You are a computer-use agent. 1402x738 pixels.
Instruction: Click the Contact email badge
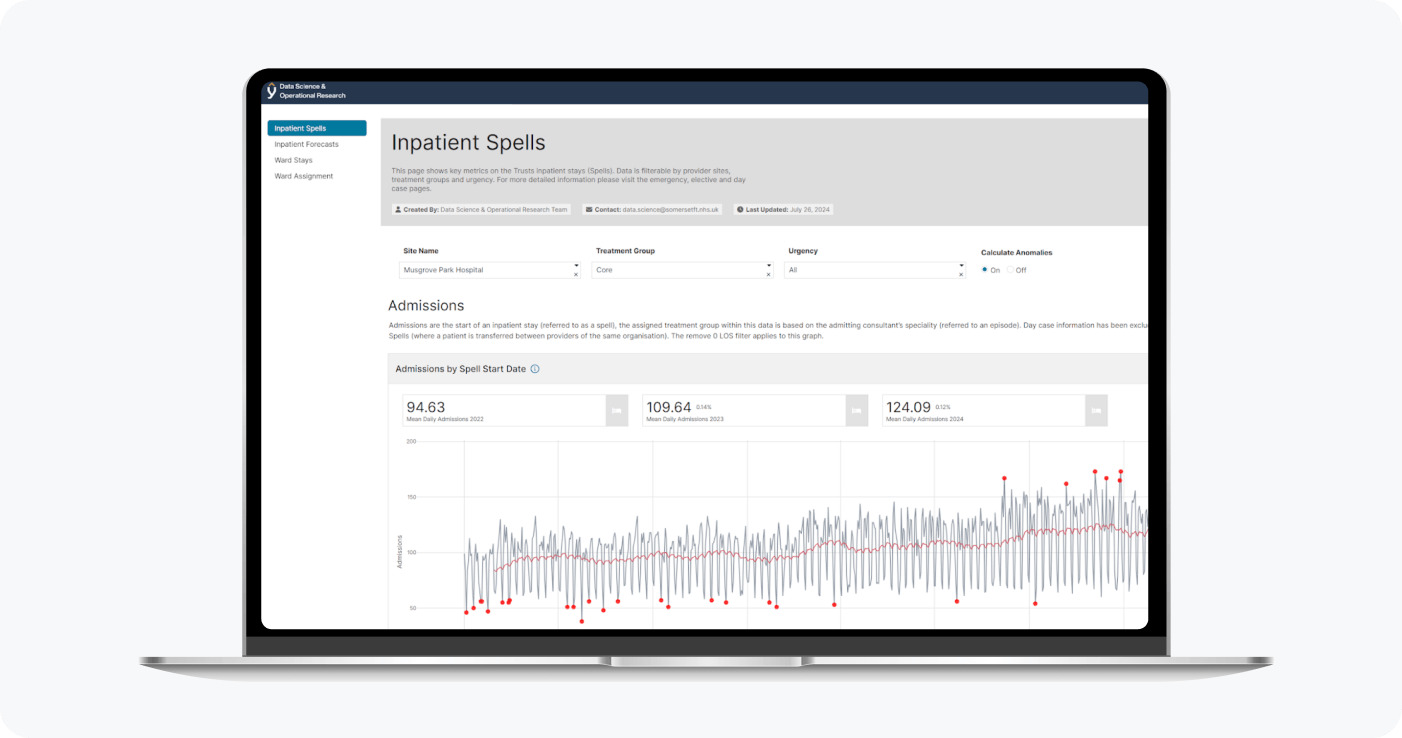click(652, 210)
